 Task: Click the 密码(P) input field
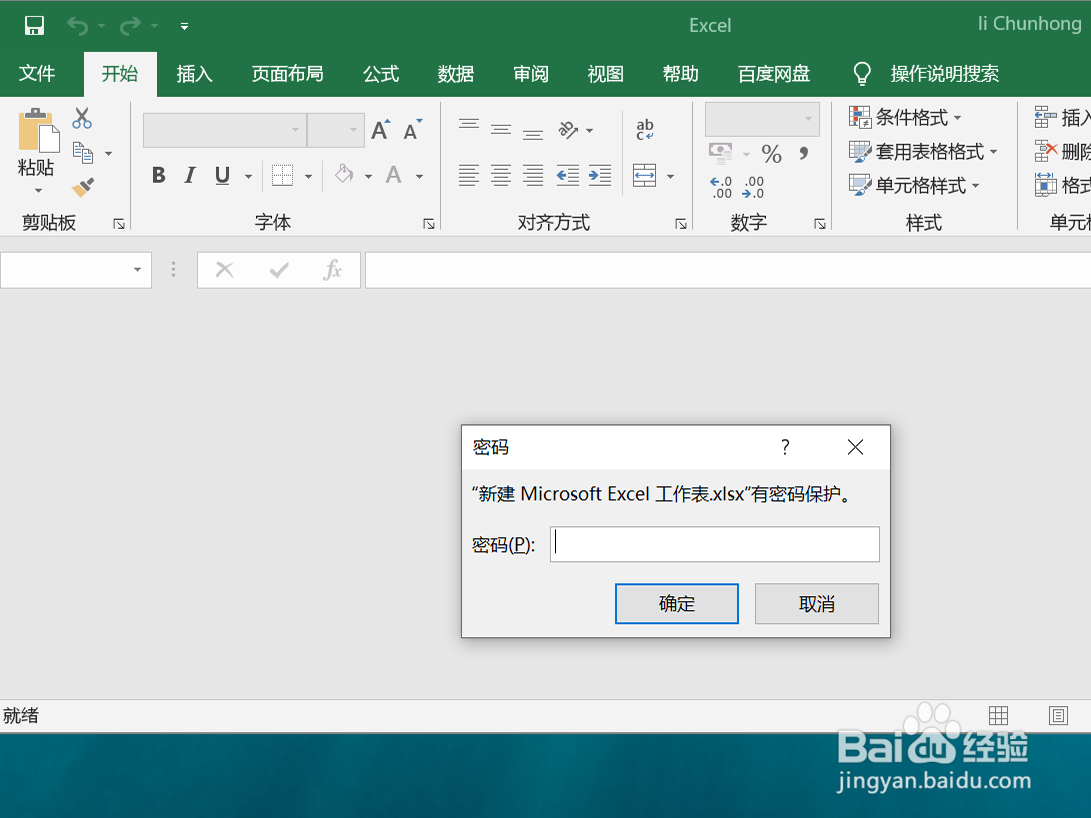point(715,544)
